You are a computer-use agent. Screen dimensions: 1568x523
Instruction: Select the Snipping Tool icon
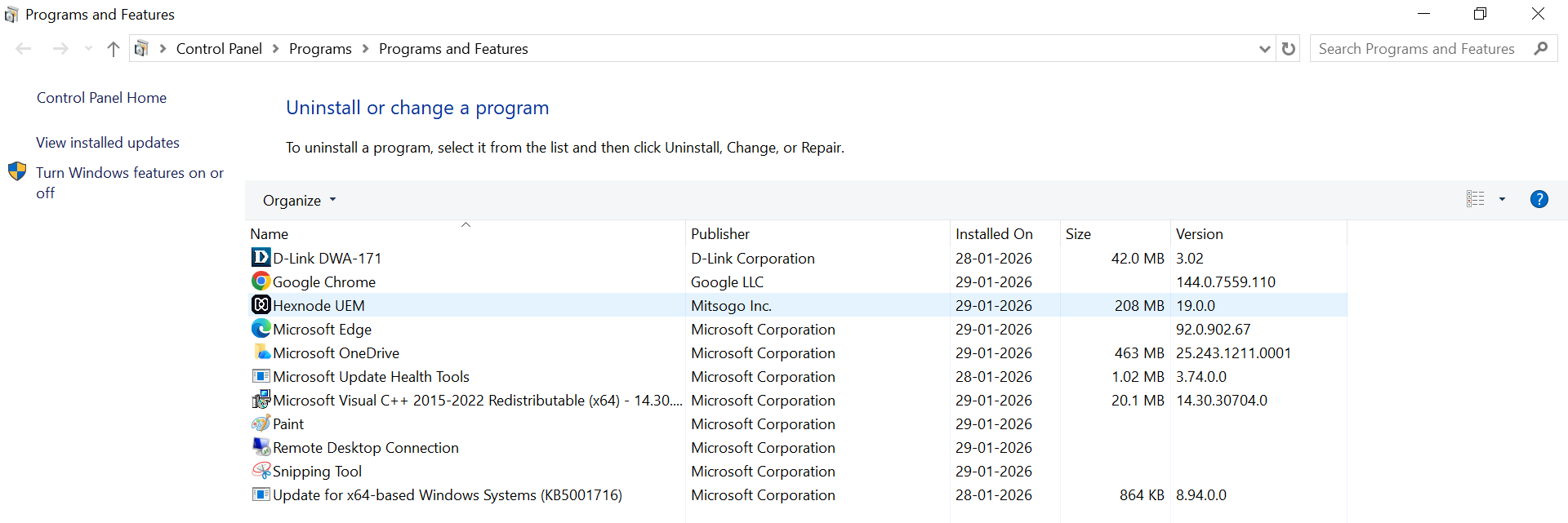pyautogui.click(x=261, y=471)
